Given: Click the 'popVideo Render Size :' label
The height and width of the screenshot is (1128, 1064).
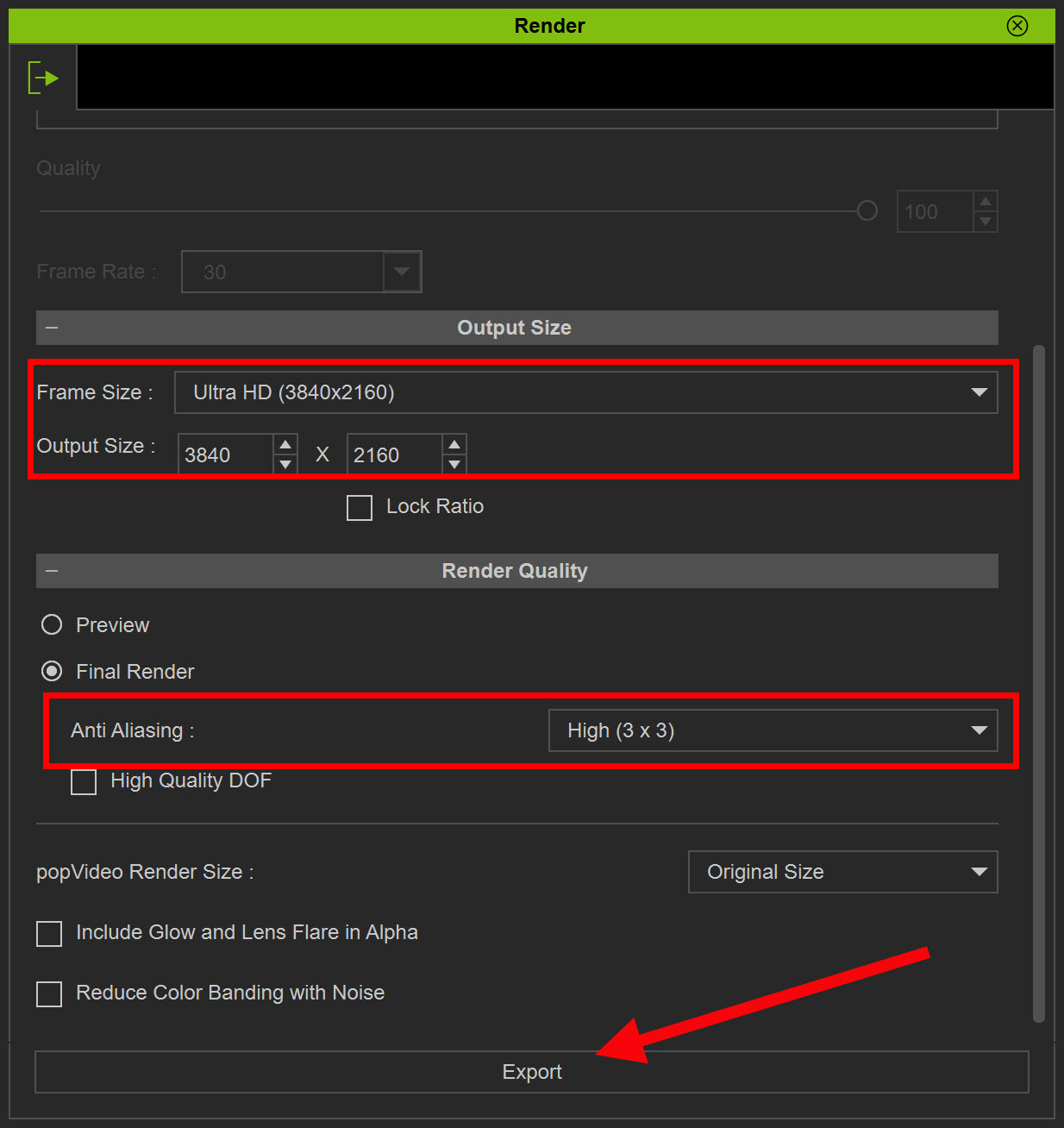Looking at the screenshot, I should click(x=145, y=872).
